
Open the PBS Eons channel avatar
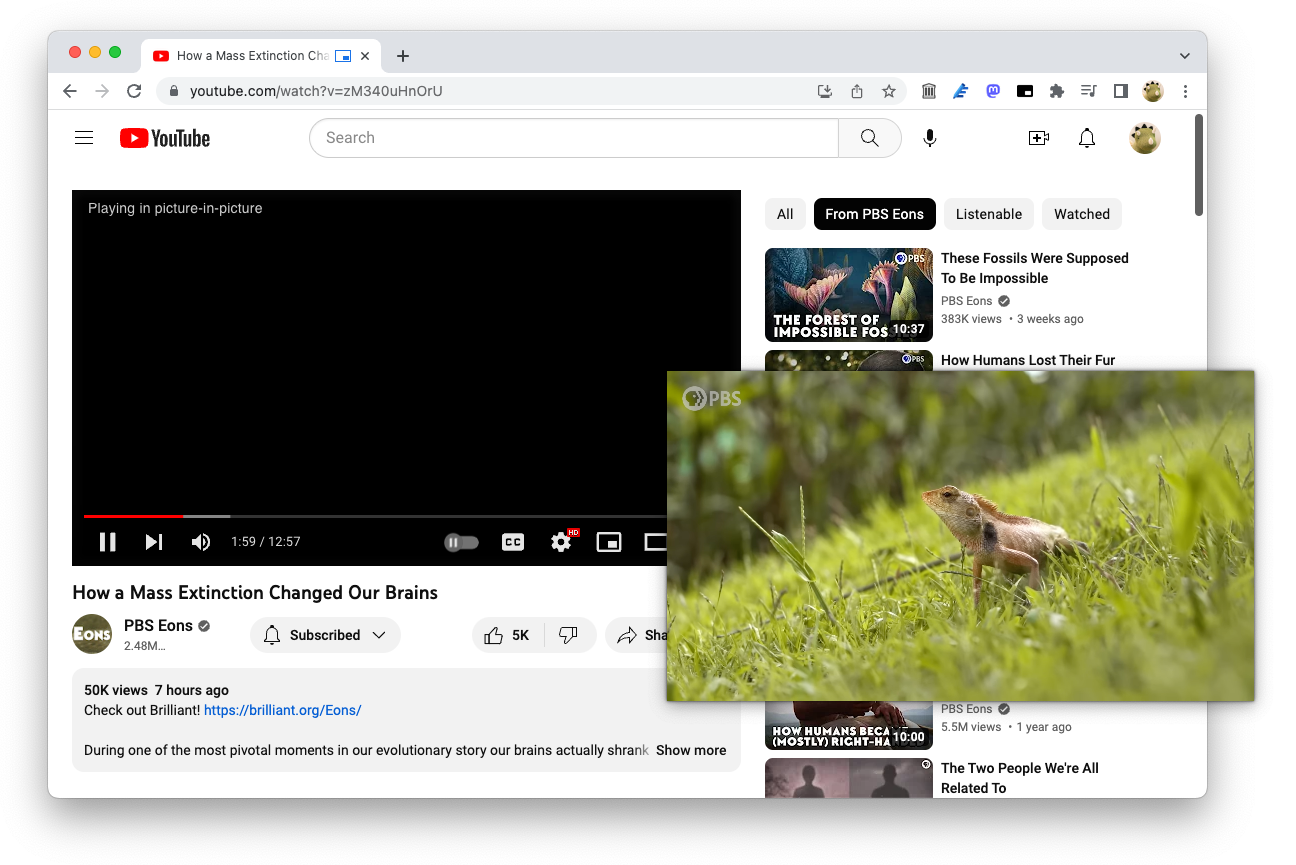92,634
